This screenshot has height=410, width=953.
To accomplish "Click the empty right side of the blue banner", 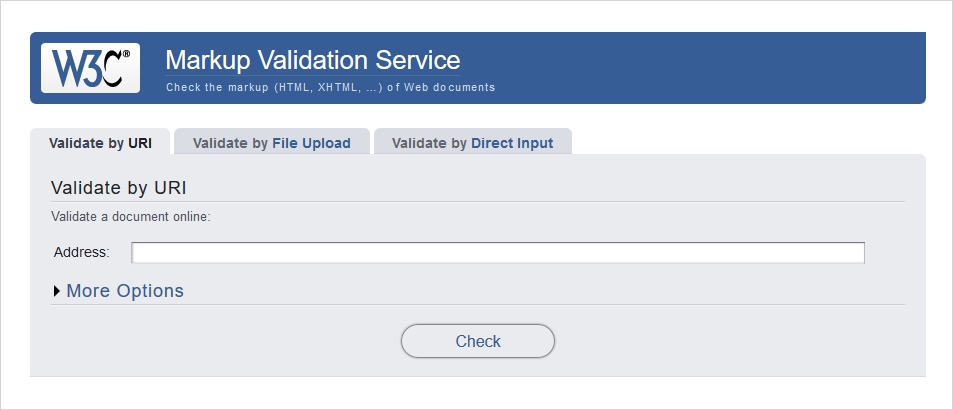I will point(750,68).
